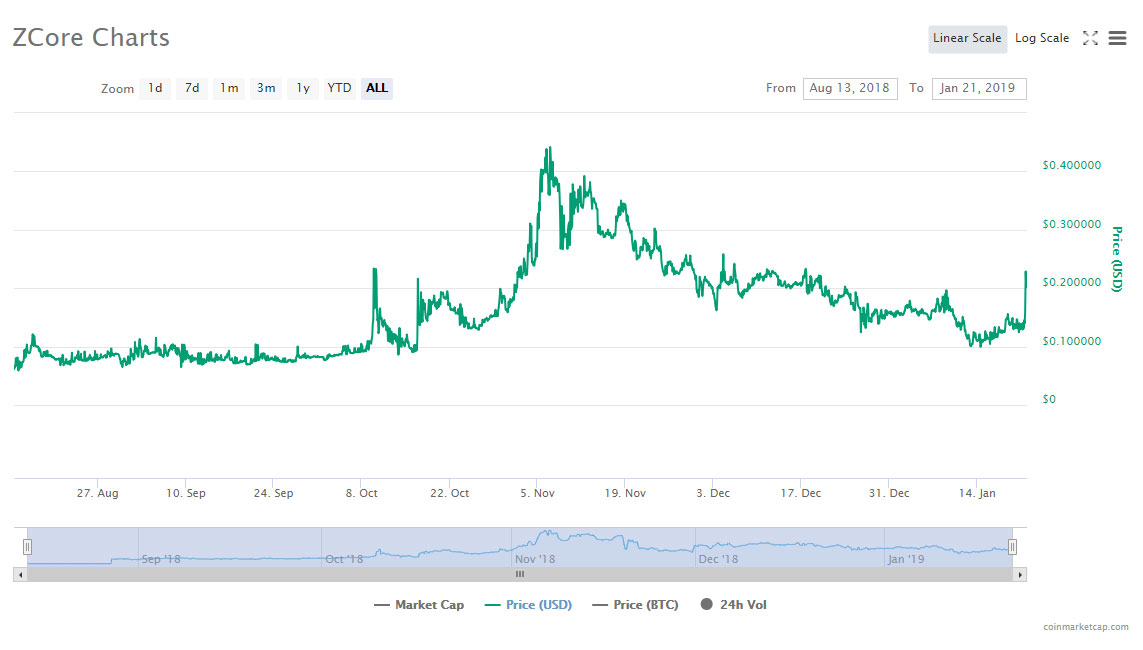
Task: Click the $0 axis label
Action: pos(1049,399)
